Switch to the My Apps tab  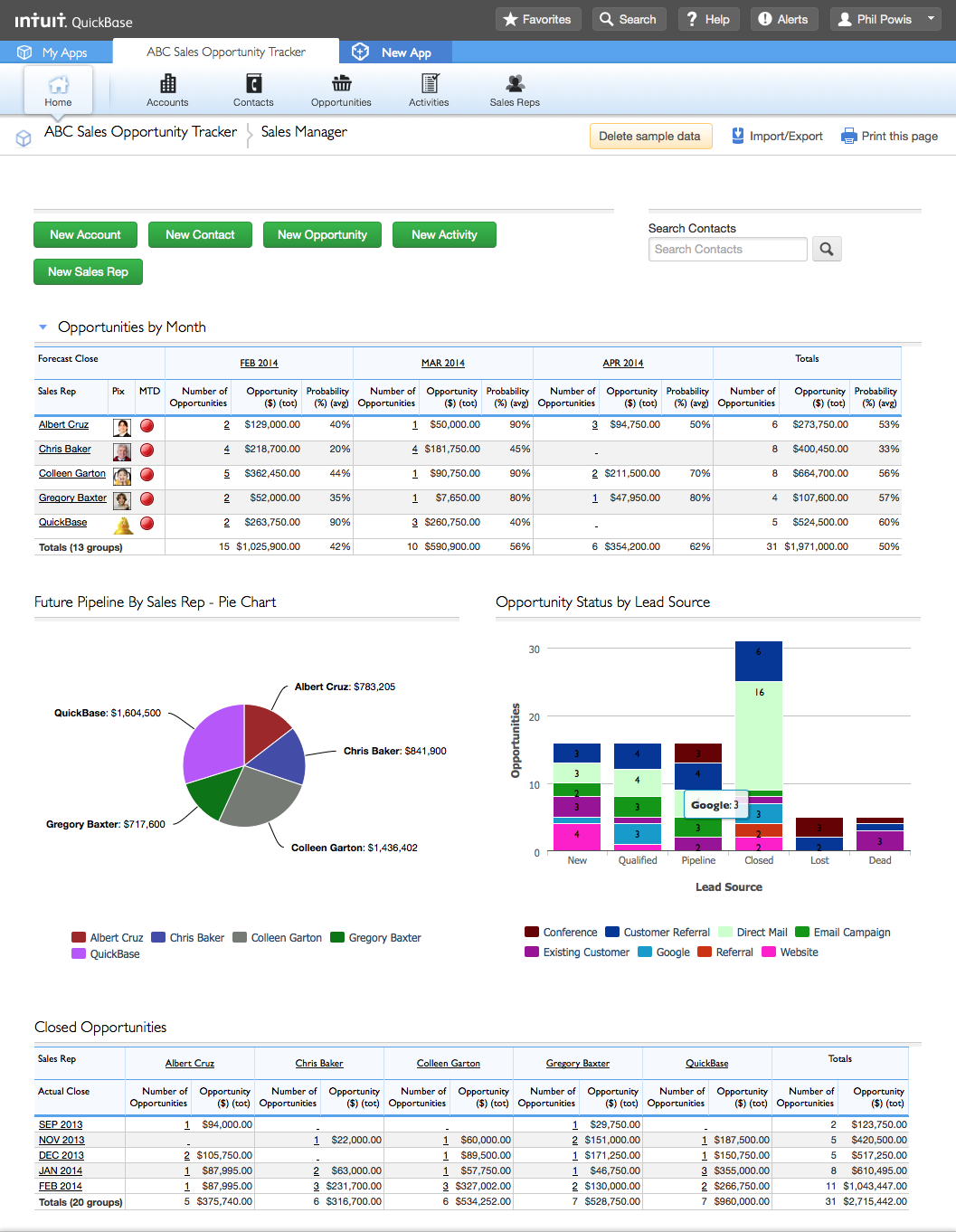(x=57, y=52)
